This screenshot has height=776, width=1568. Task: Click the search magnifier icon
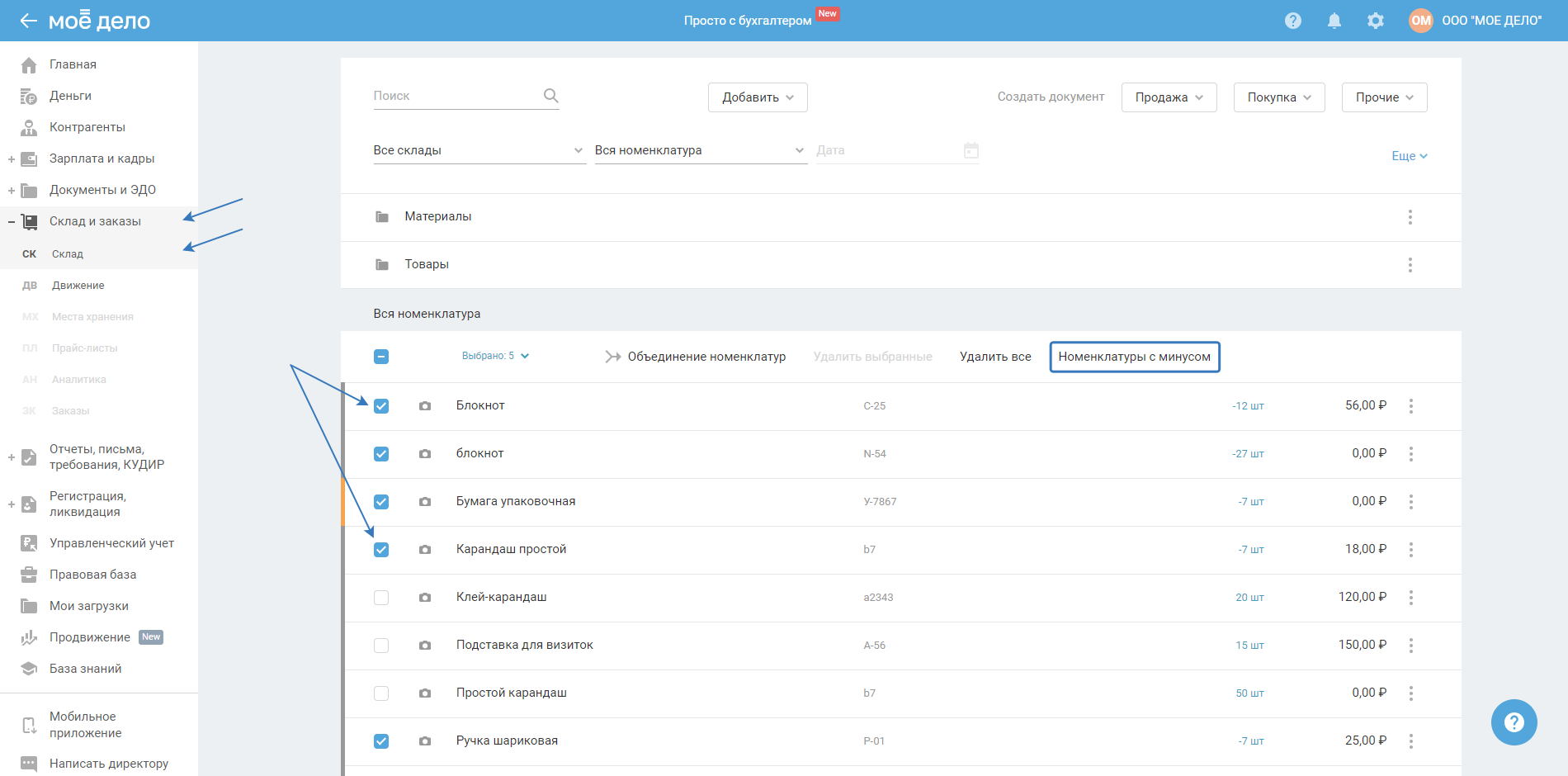550,96
